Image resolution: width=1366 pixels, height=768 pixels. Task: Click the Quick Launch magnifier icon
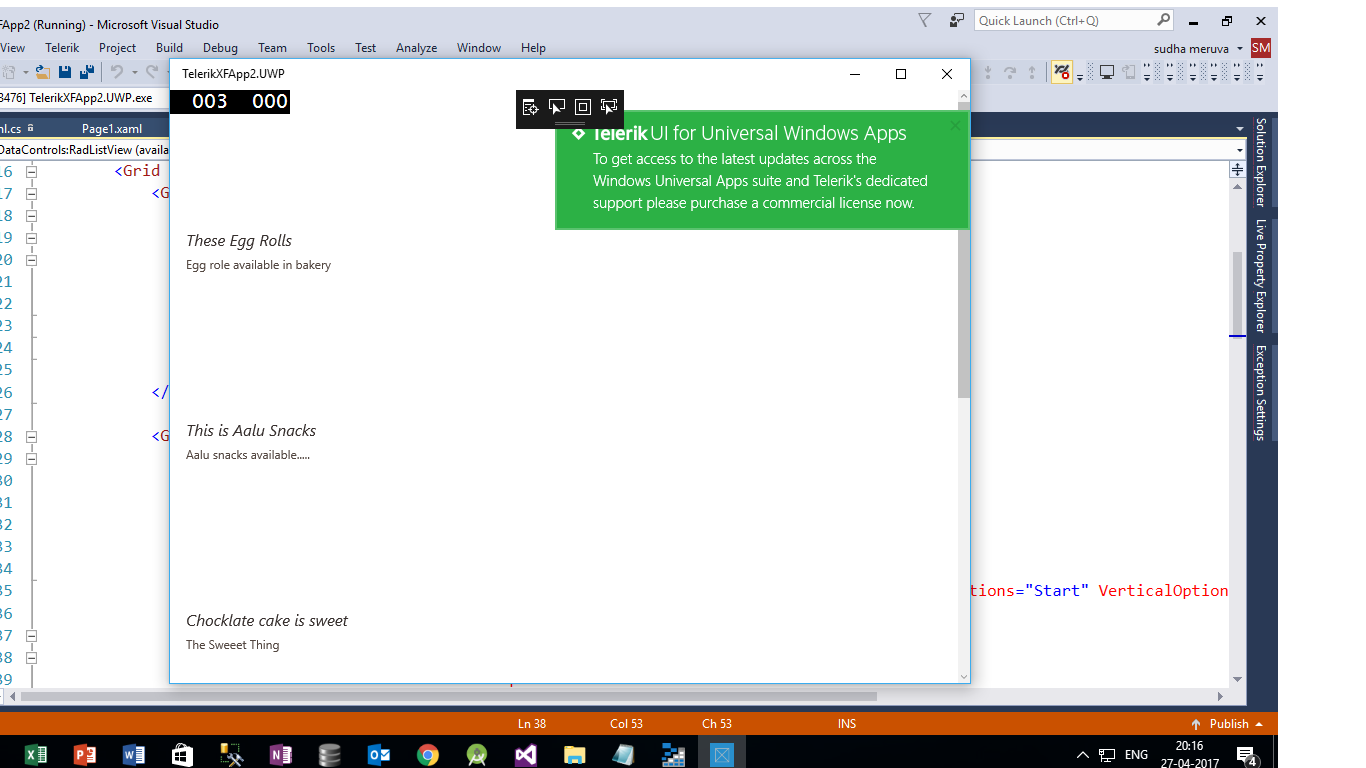(x=1164, y=20)
